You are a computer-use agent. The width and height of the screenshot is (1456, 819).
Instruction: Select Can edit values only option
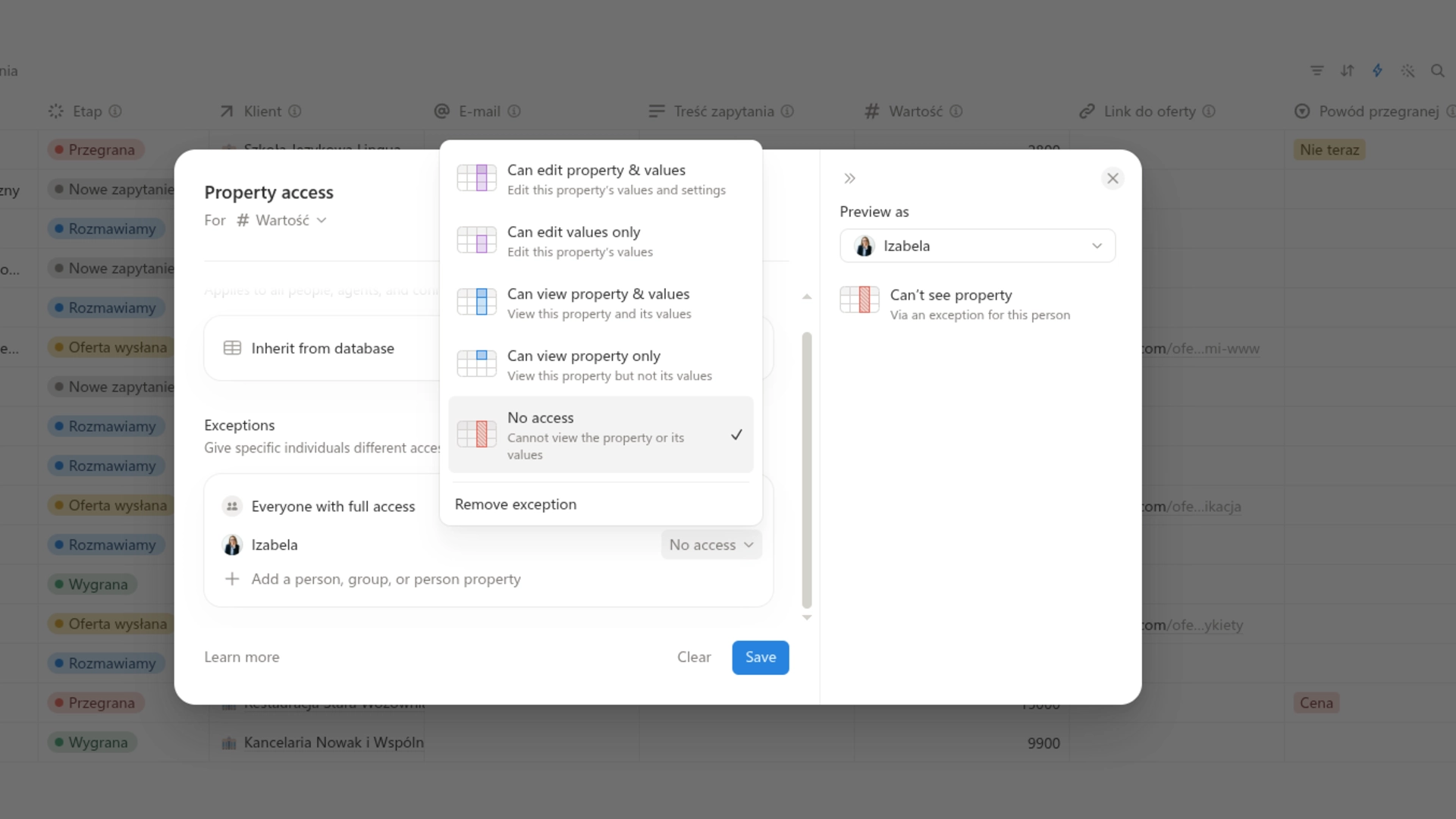pos(601,241)
